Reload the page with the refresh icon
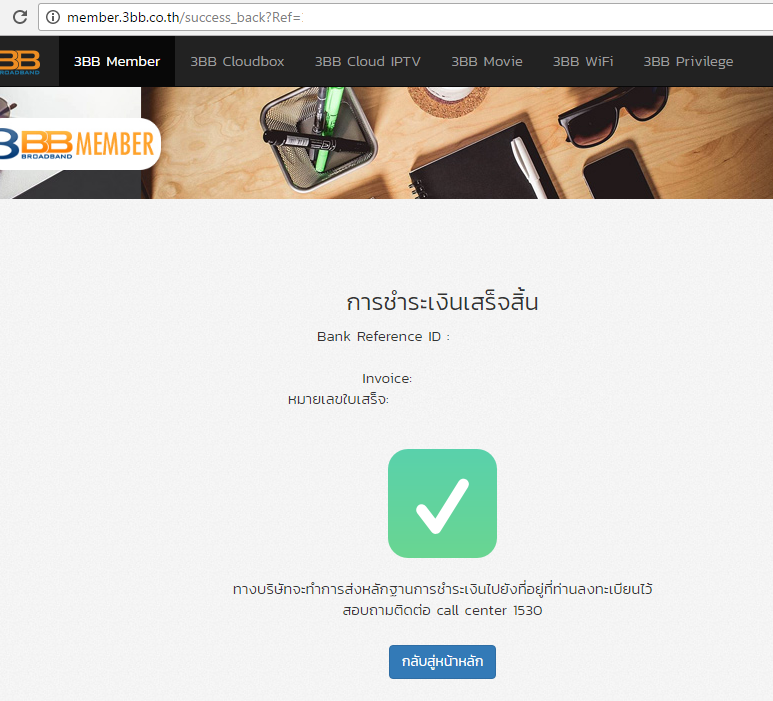Image resolution: width=773 pixels, height=701 pixels. coord(20,17)
